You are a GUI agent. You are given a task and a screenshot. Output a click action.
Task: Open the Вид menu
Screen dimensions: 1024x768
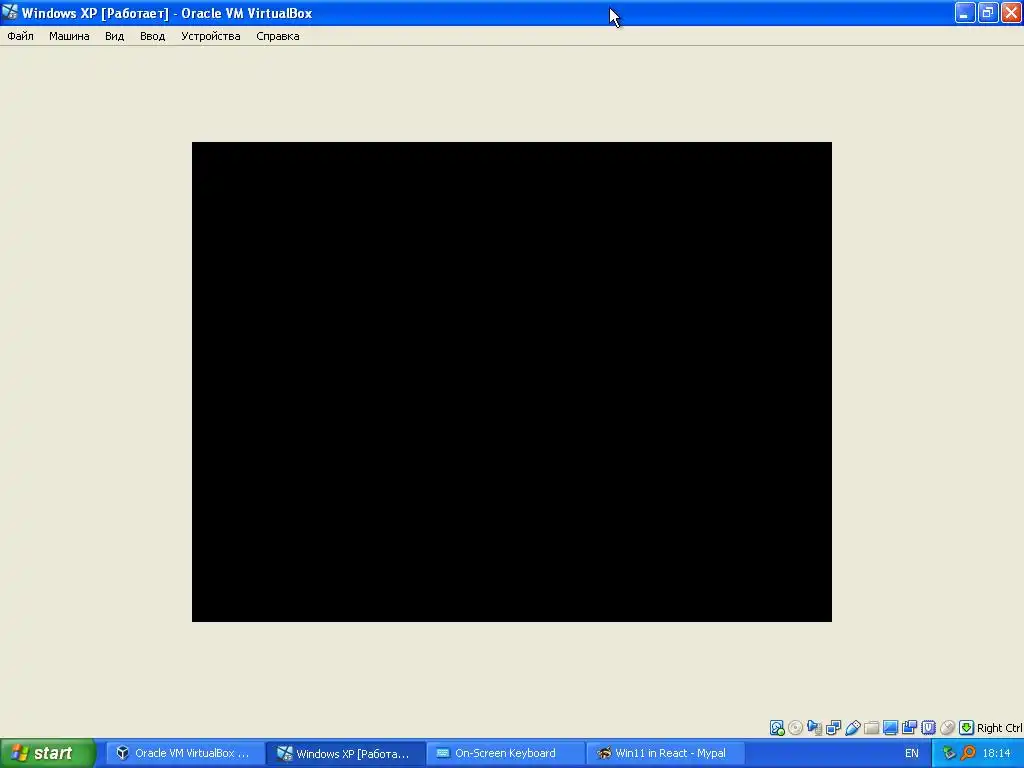114,37
